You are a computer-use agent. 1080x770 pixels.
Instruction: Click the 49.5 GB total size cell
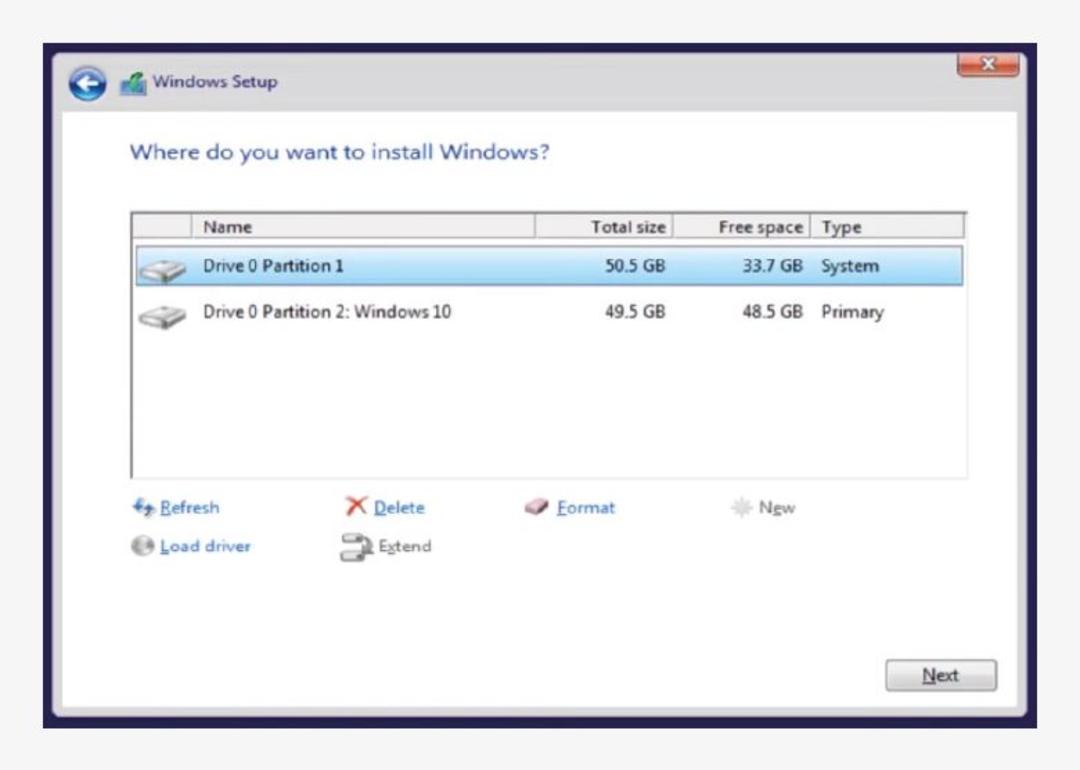635,312
